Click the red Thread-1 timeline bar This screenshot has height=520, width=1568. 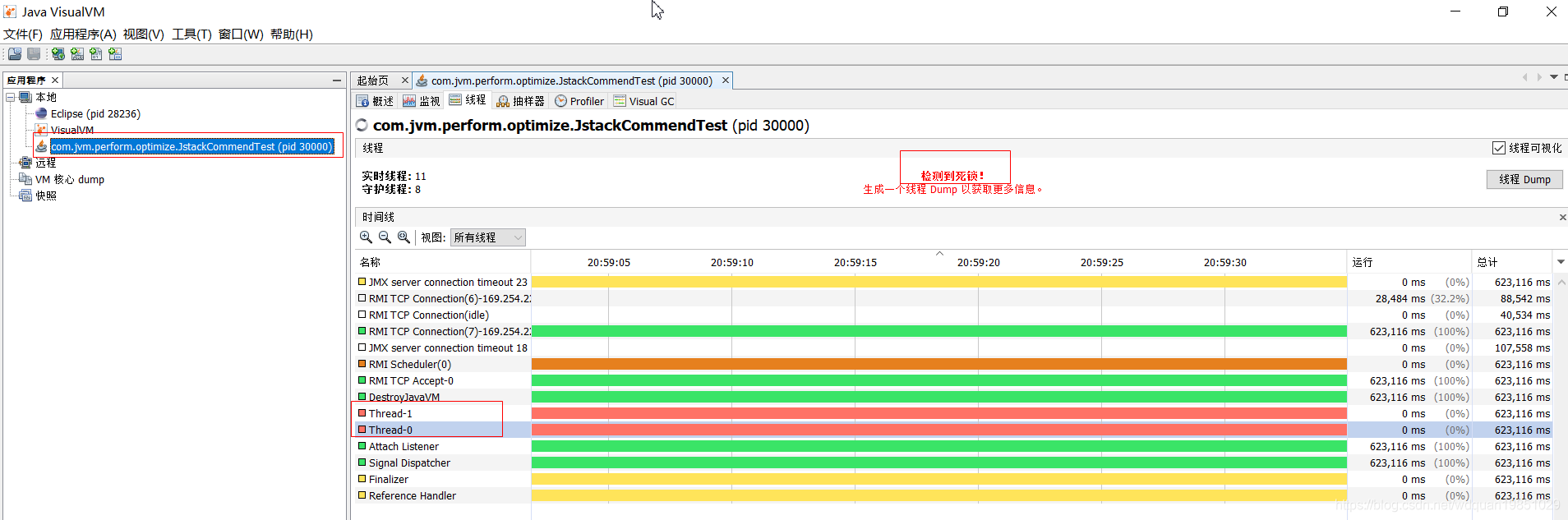coord(939,413)
